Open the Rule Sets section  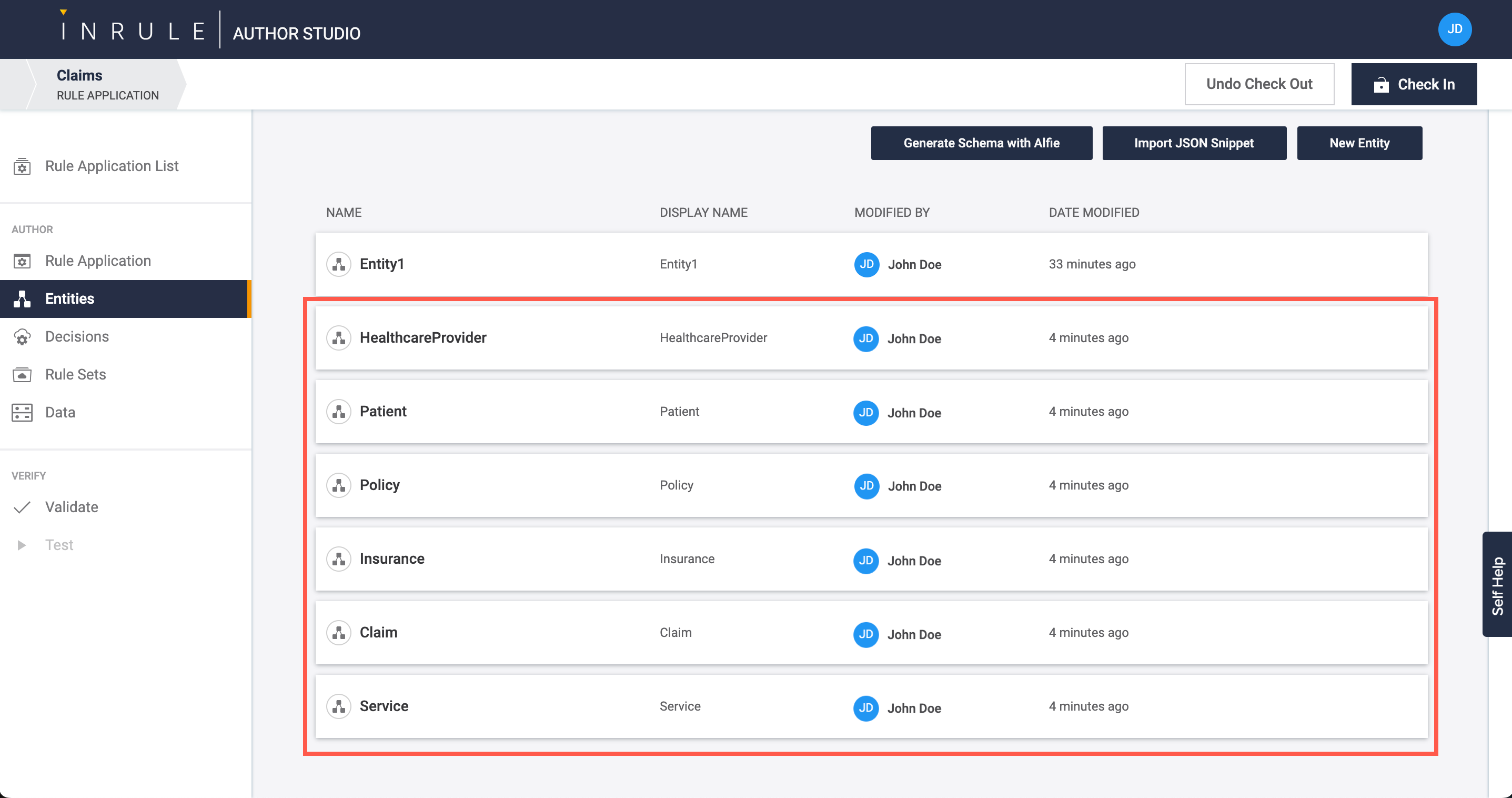[x=76, y=375]
